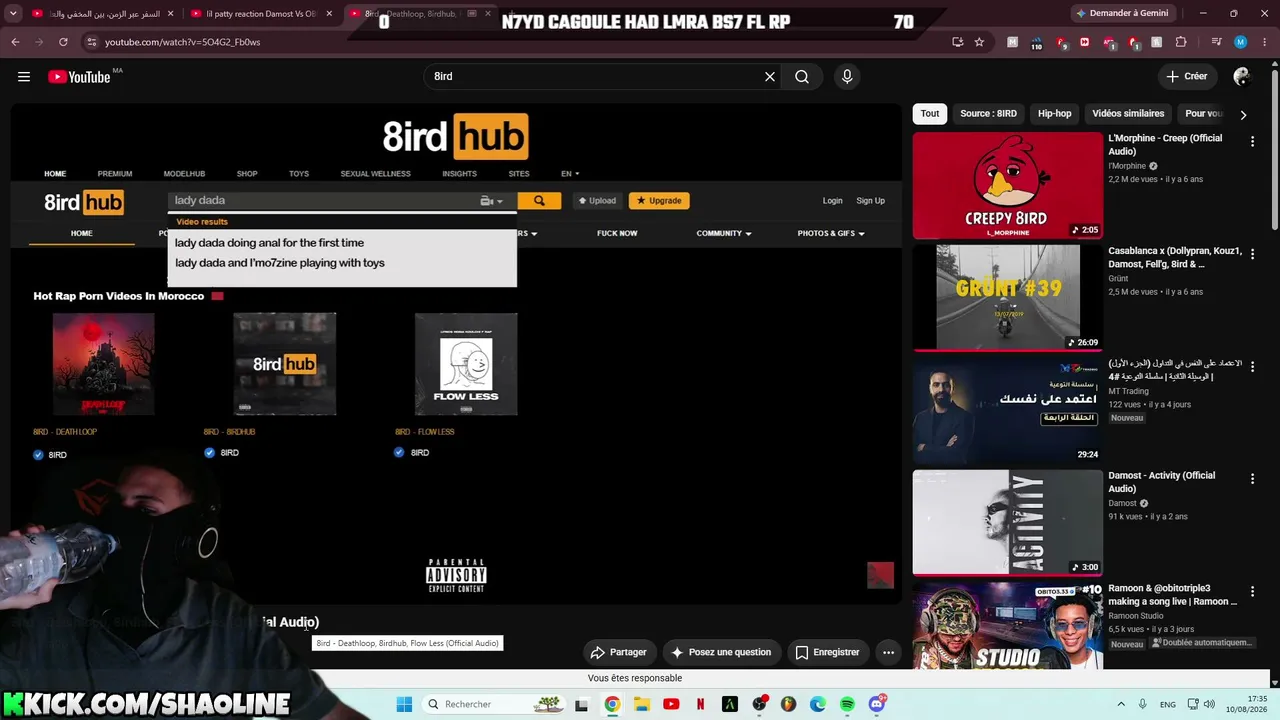Image resolution: width=1280 pixels, height=720 pixels.
Task: Select the Source : 8IRD chip
Action: pyautogui.click(x=988, y=114)
